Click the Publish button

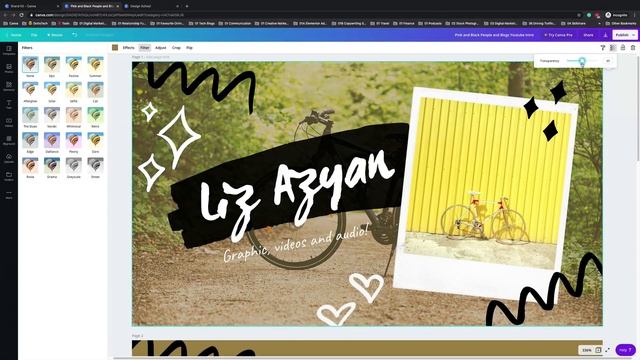(x=622, y=35)
